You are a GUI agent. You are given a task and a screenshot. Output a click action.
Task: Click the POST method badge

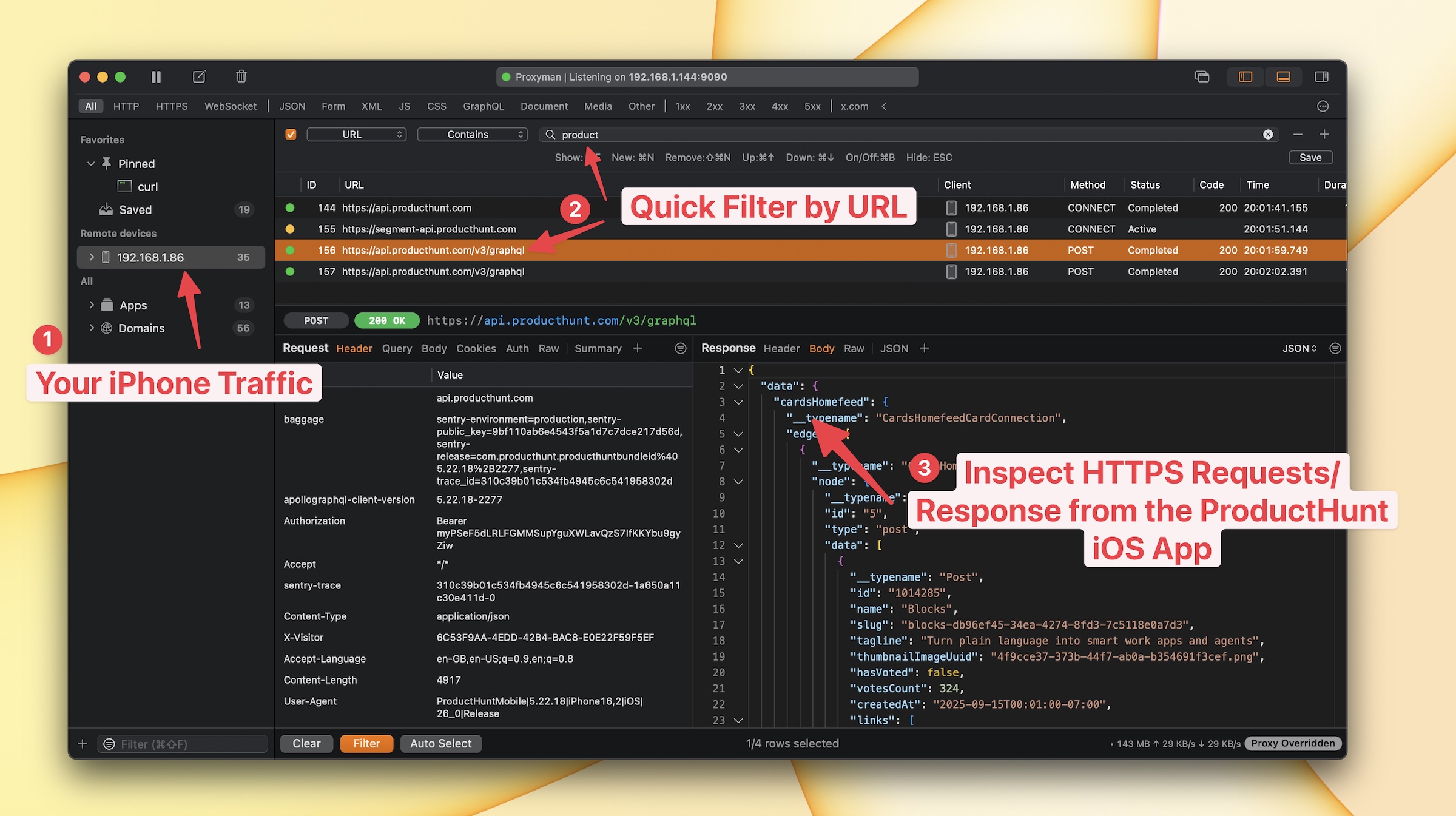coord(315,320)
